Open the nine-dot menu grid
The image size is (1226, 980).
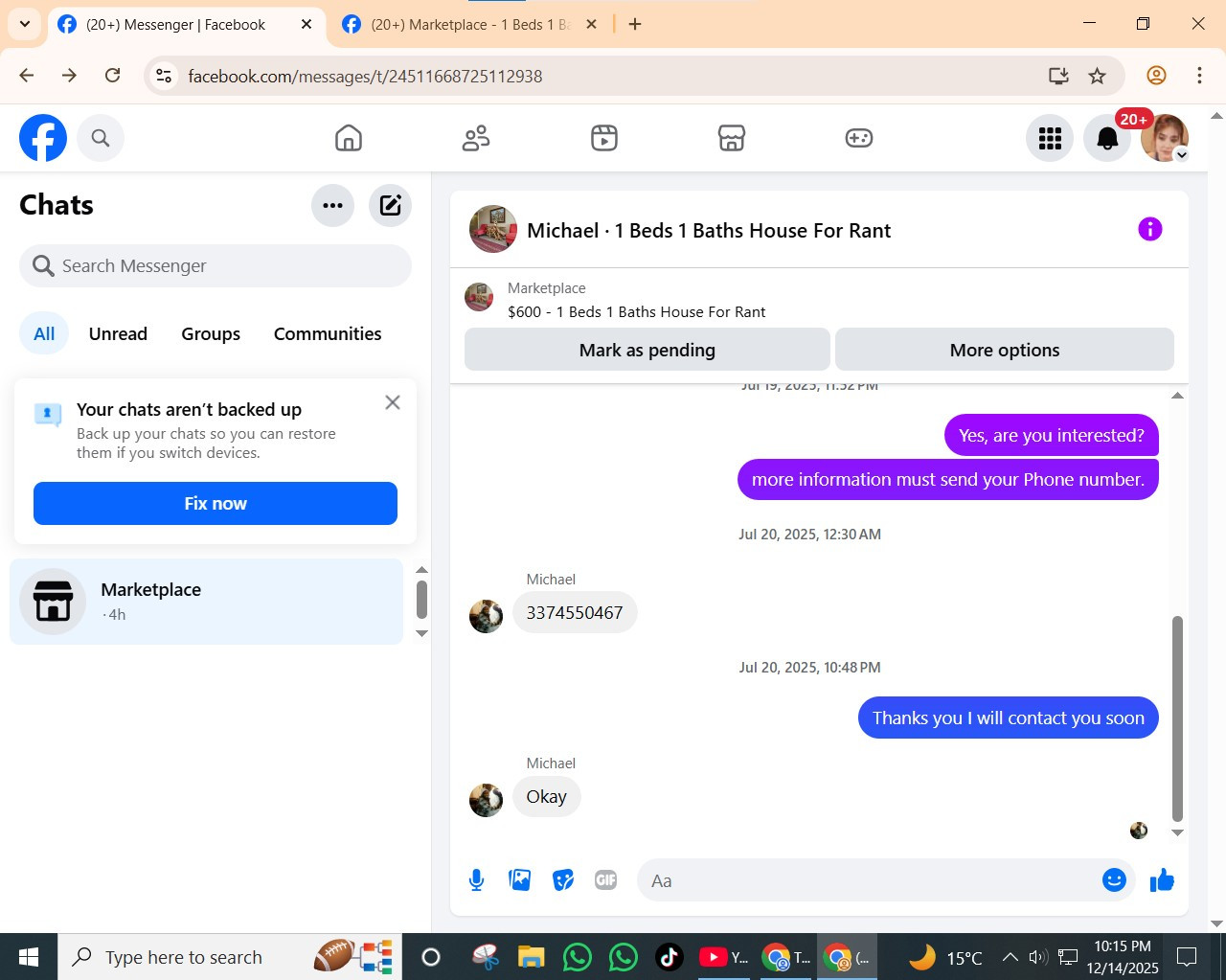click(x=1050, y=138)
